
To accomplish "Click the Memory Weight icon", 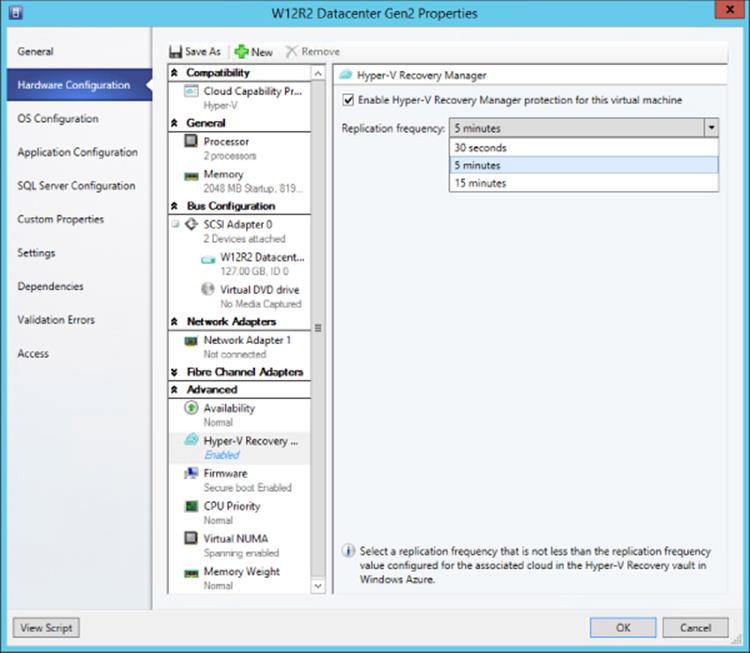I will (x=191, y=573).
